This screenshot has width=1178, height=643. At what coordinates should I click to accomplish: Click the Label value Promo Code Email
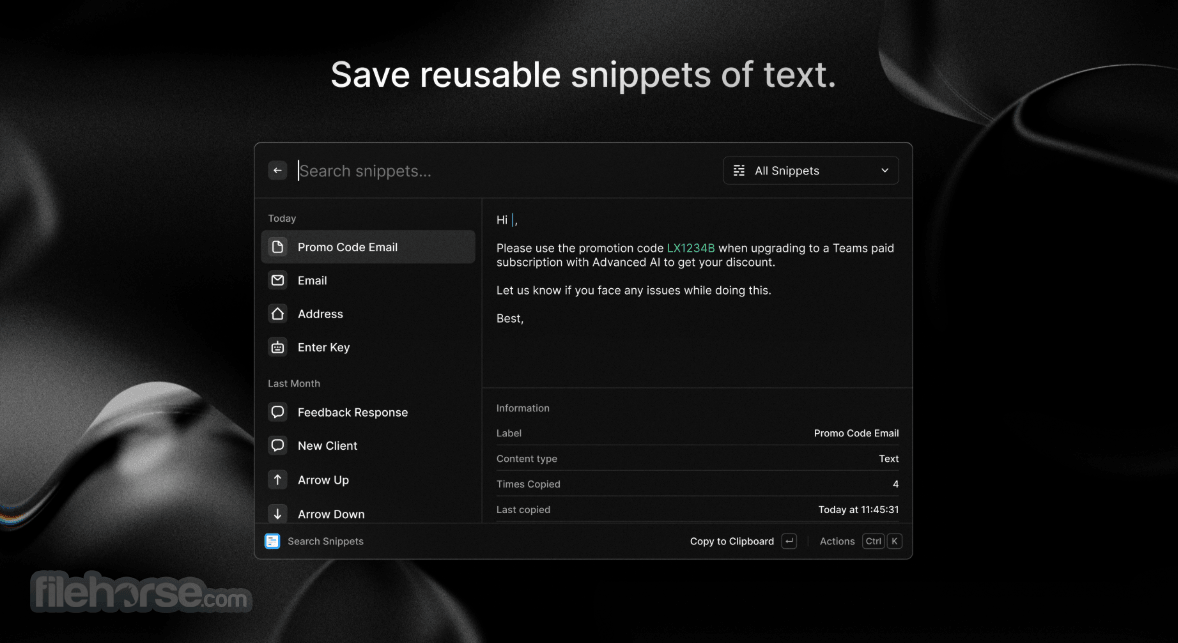(856, 433)
